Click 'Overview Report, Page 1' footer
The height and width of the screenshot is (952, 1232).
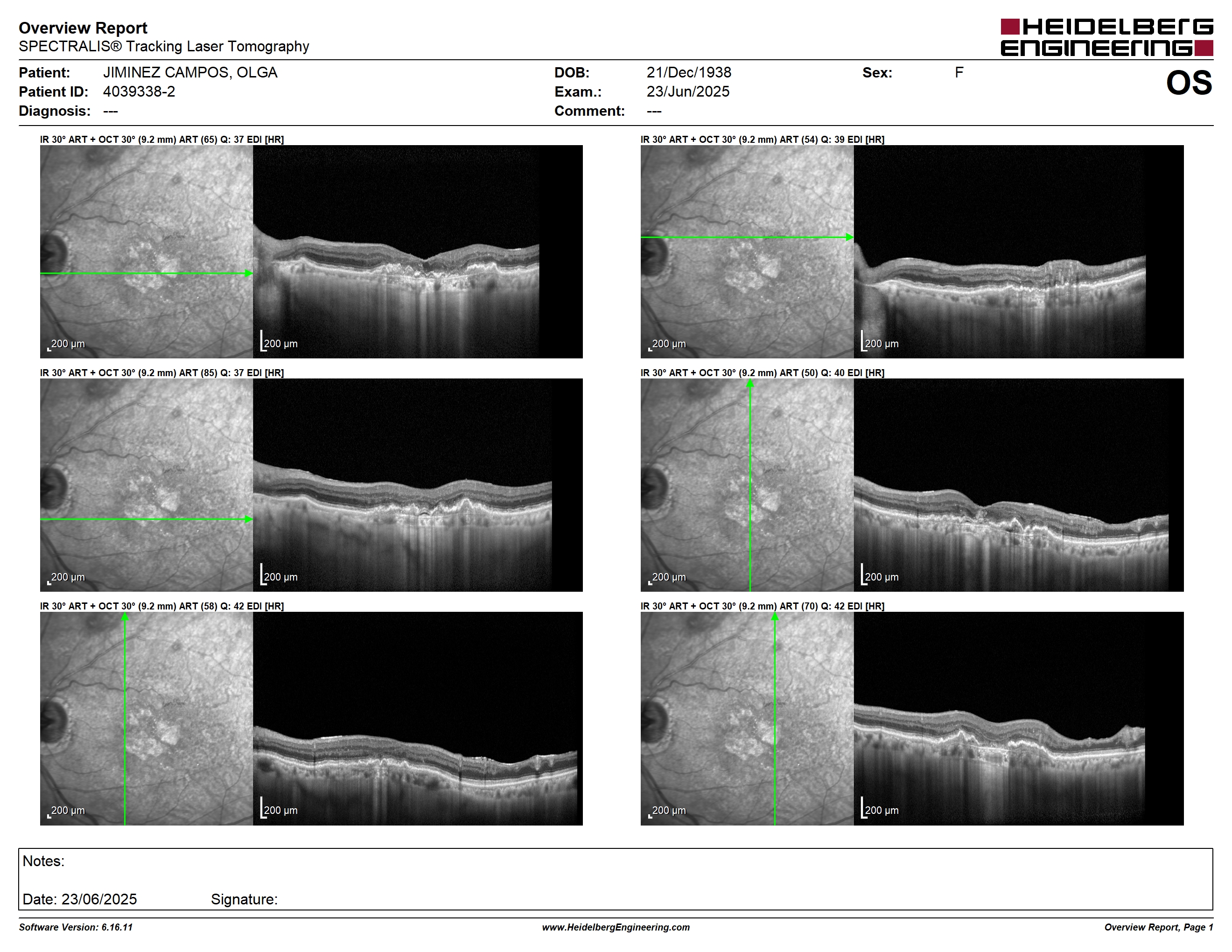point(1159,927)
